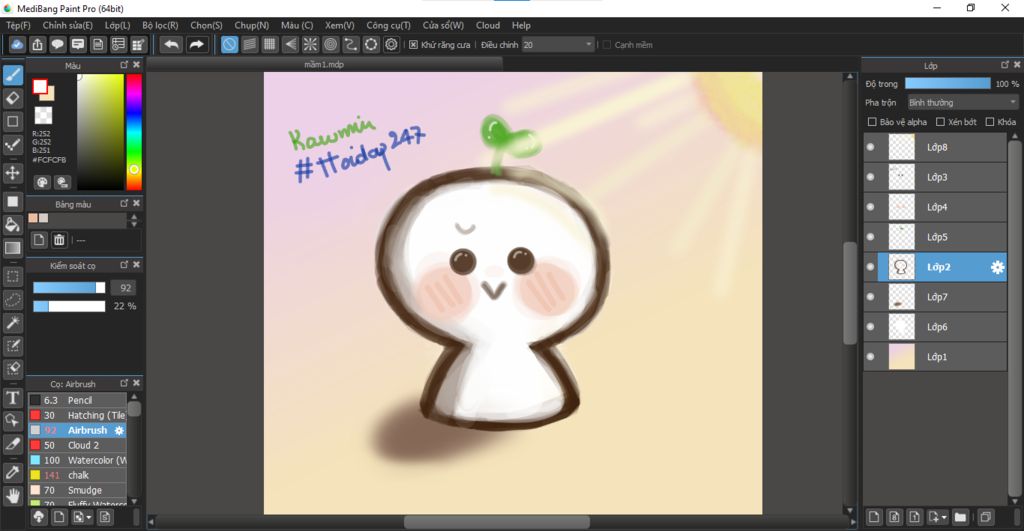Open the Lớp(L) menu
1024x531 pixels.
tap(118, 25)
